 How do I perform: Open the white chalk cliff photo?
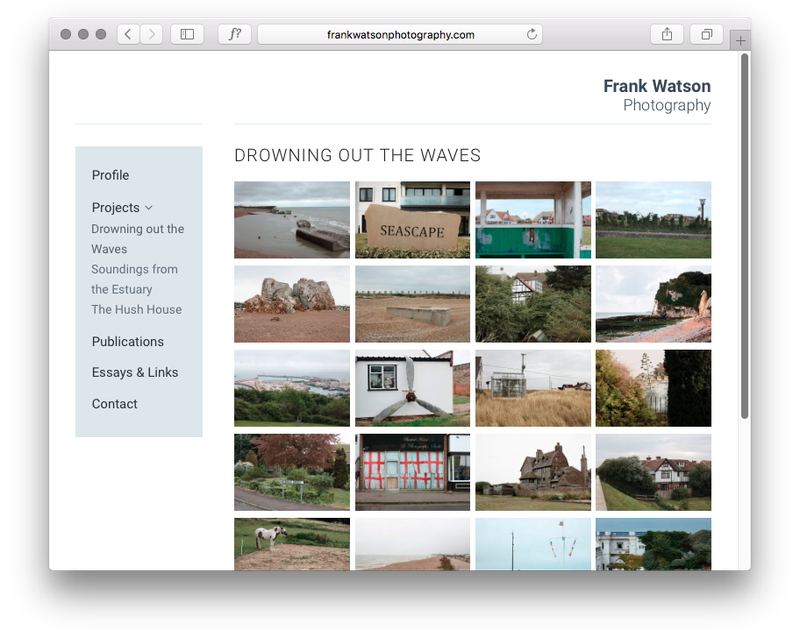[654, 304]
